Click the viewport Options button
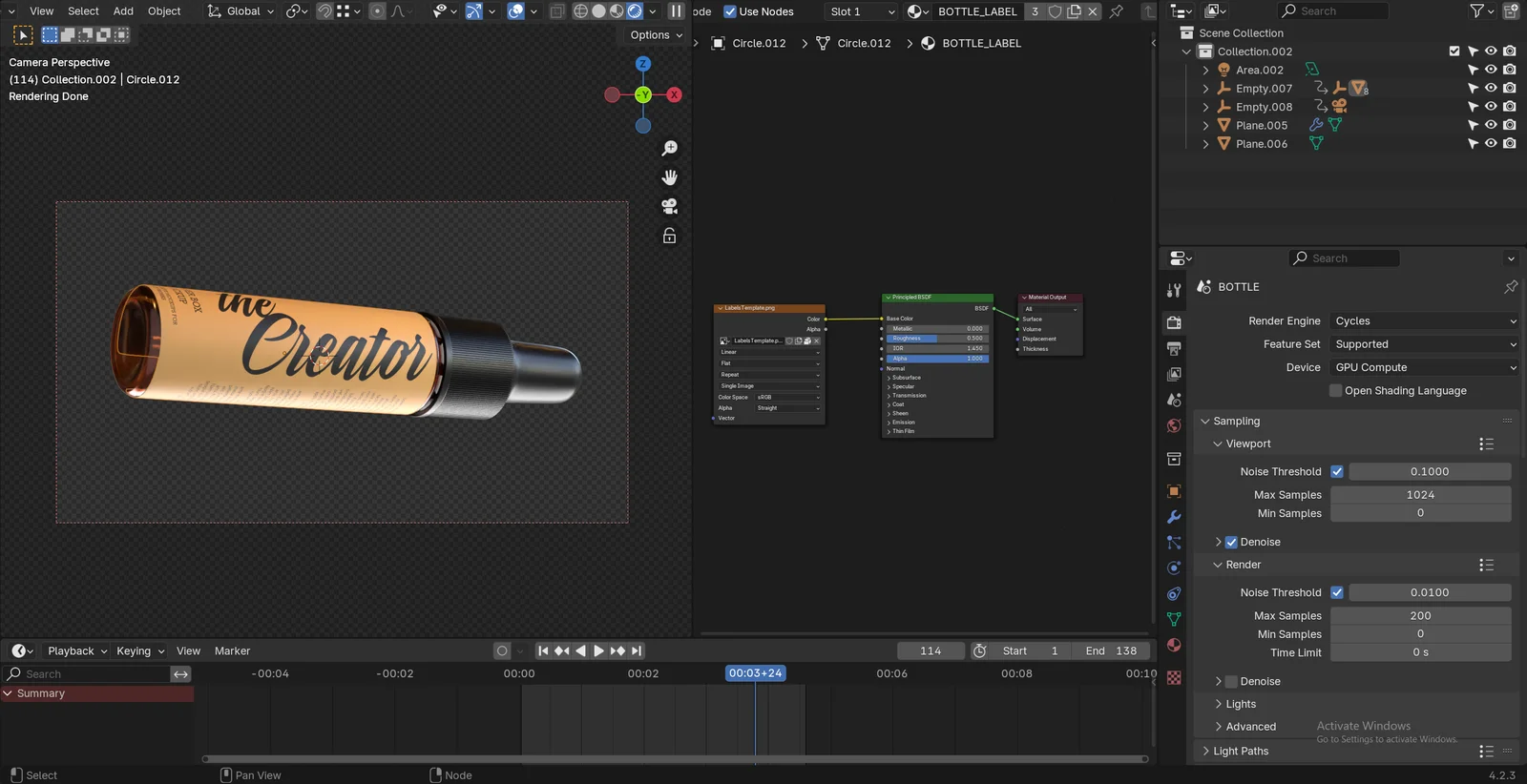 pos(657,35)
